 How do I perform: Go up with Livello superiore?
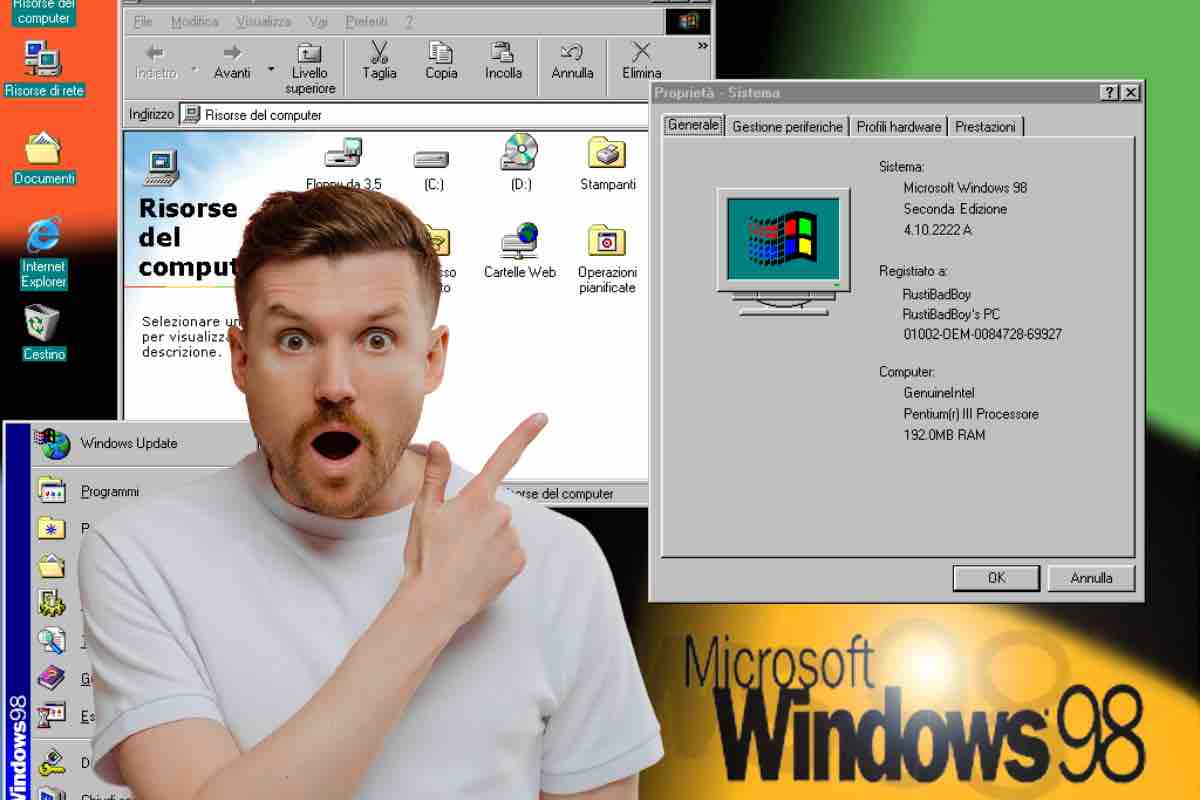310,67
